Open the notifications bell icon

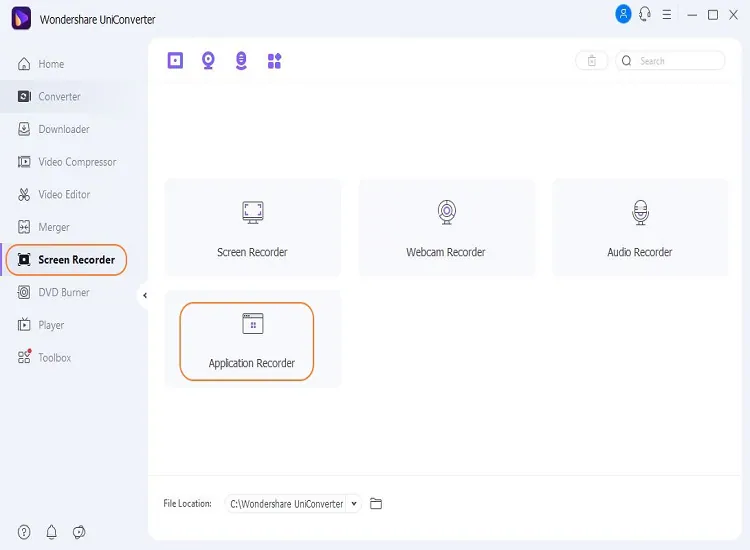click(x=52, y=532)
